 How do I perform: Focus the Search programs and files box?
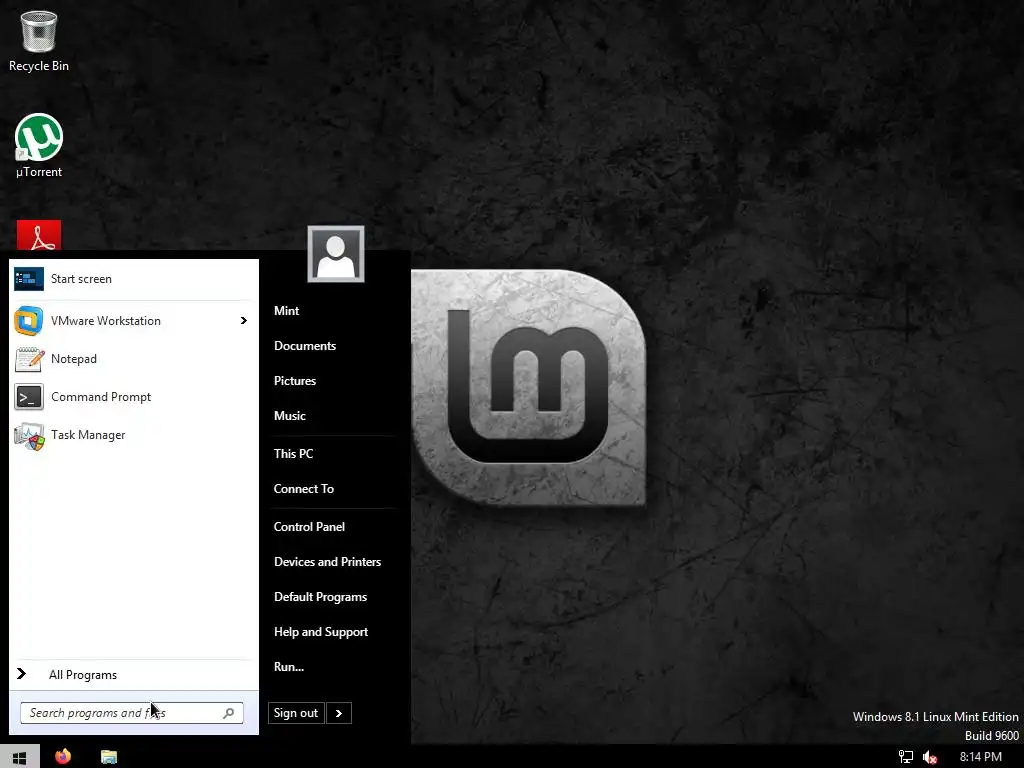131,713
